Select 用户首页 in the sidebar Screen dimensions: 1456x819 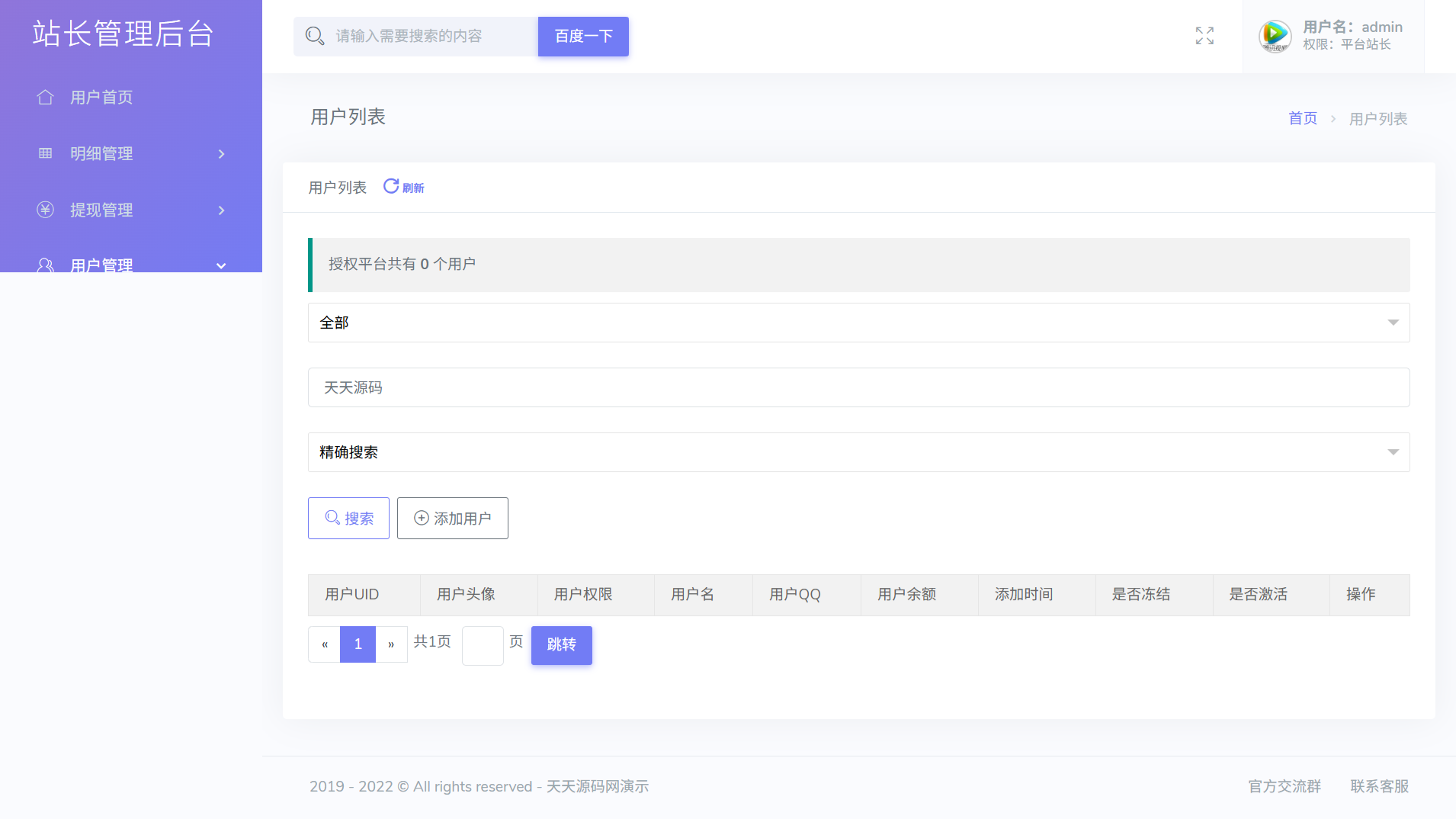[x=101, y=97]
